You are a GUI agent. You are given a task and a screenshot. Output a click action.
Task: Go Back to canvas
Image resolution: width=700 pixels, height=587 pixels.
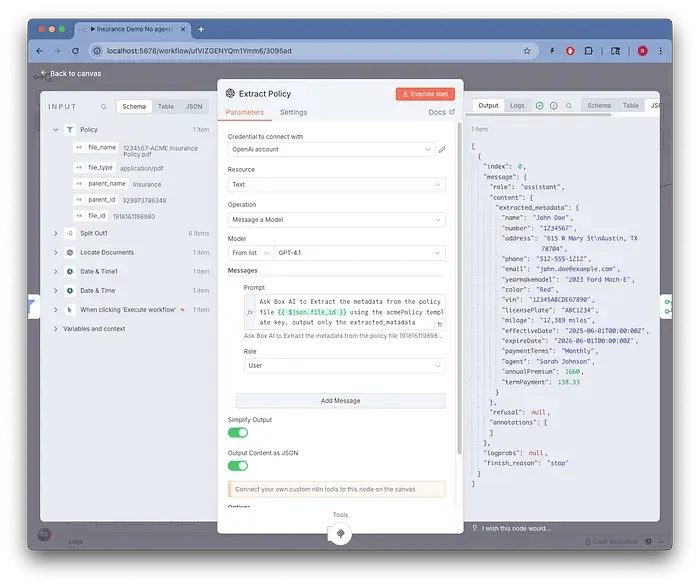(71, 74)
